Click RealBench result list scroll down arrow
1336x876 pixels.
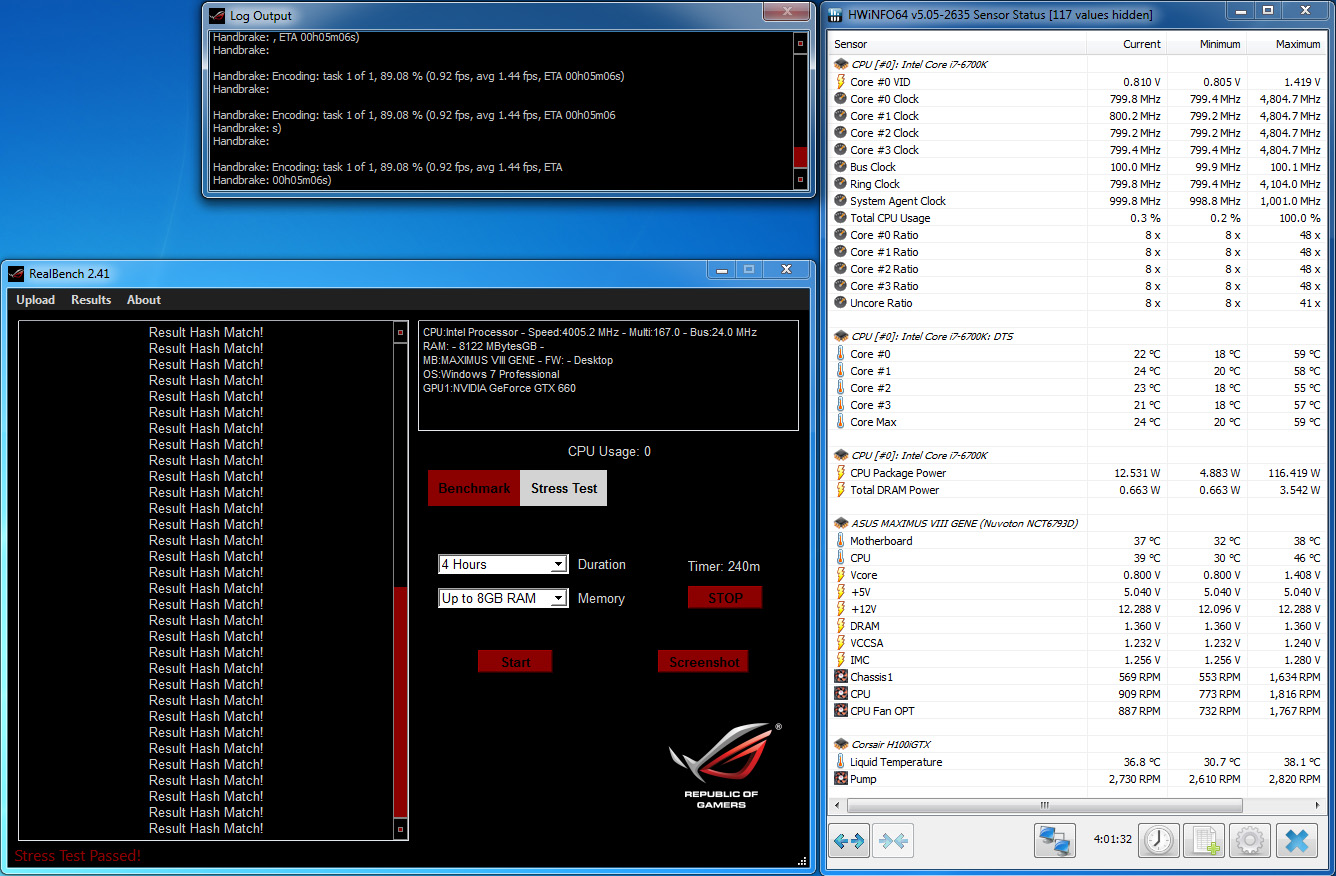(x=401, y=829)
